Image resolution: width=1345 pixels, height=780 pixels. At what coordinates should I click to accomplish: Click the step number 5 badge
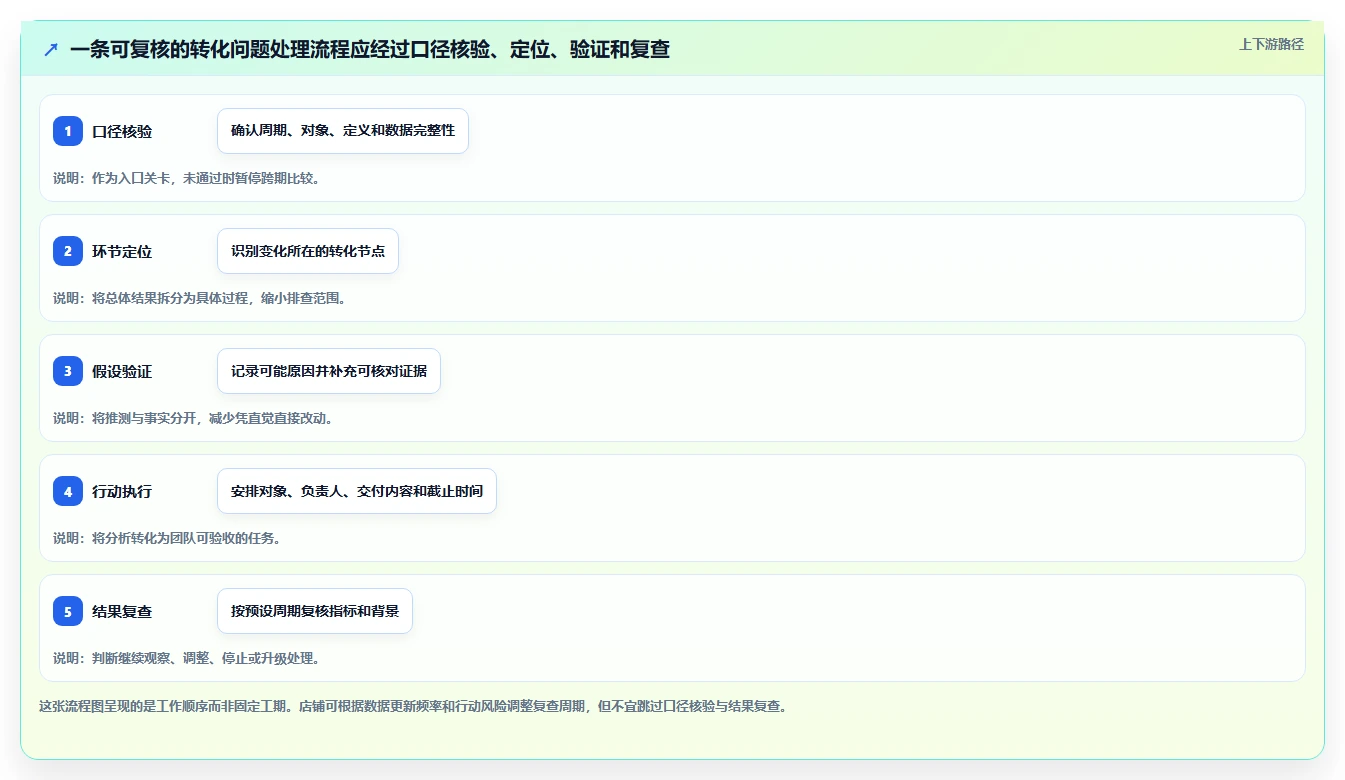coord(68,611)
